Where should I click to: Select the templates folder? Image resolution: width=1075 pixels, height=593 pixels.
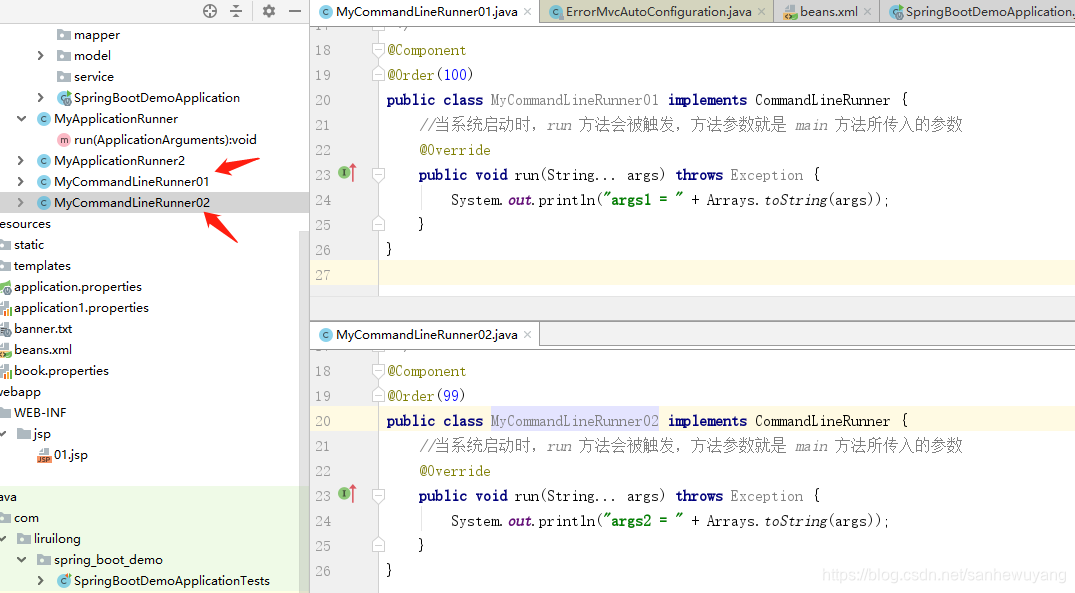pos(42,265)
